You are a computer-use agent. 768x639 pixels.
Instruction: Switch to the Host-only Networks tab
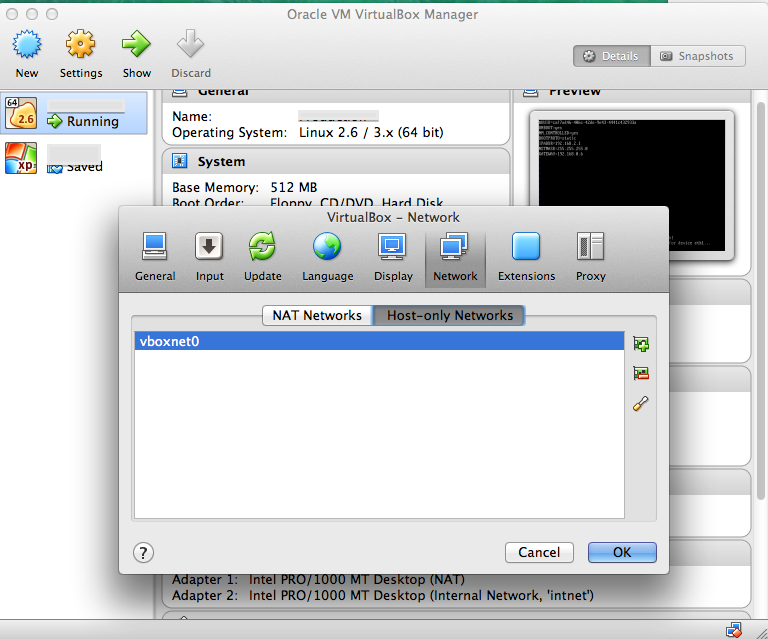449,315
